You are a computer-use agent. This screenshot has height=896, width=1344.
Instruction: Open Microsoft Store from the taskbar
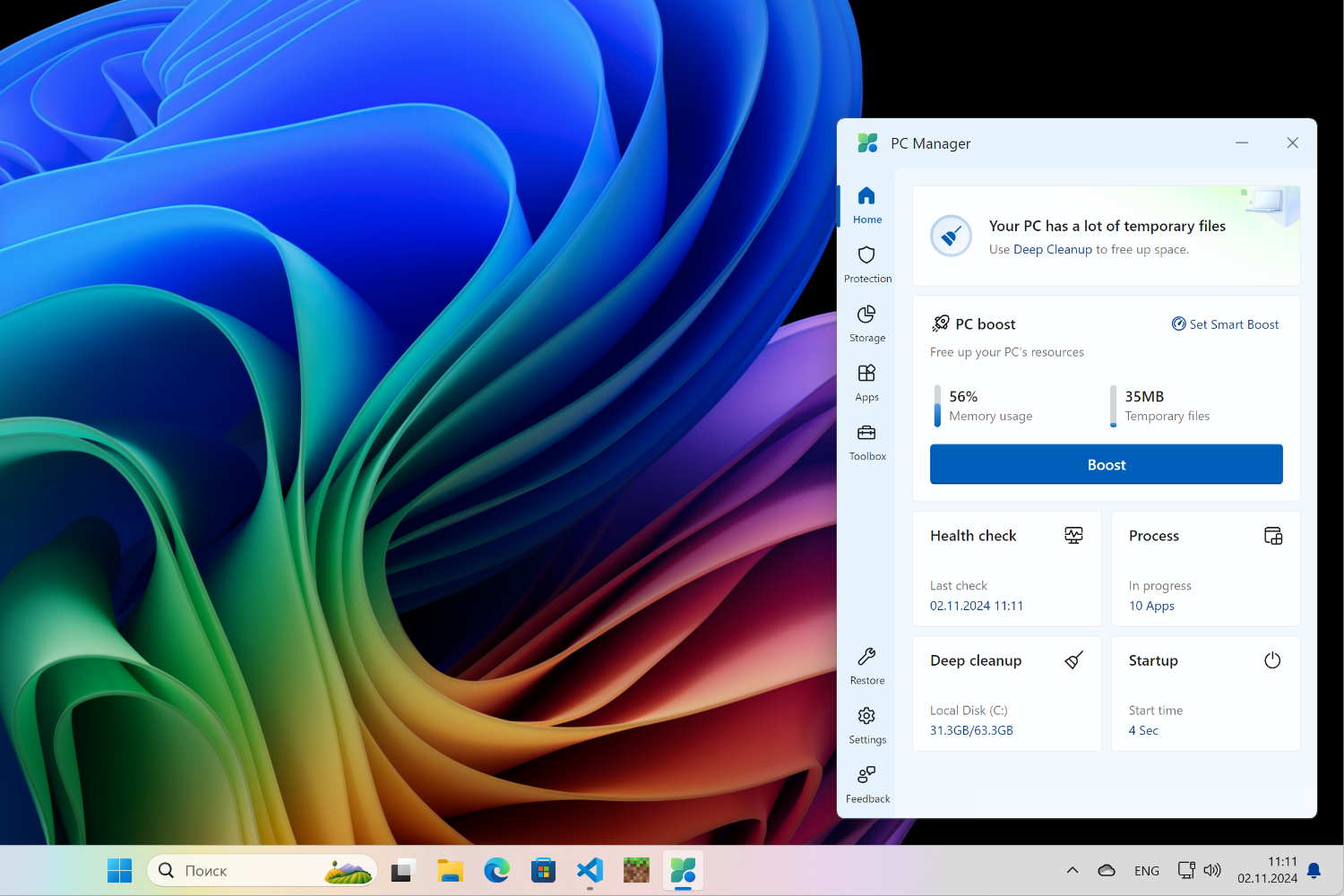(543, 870)
